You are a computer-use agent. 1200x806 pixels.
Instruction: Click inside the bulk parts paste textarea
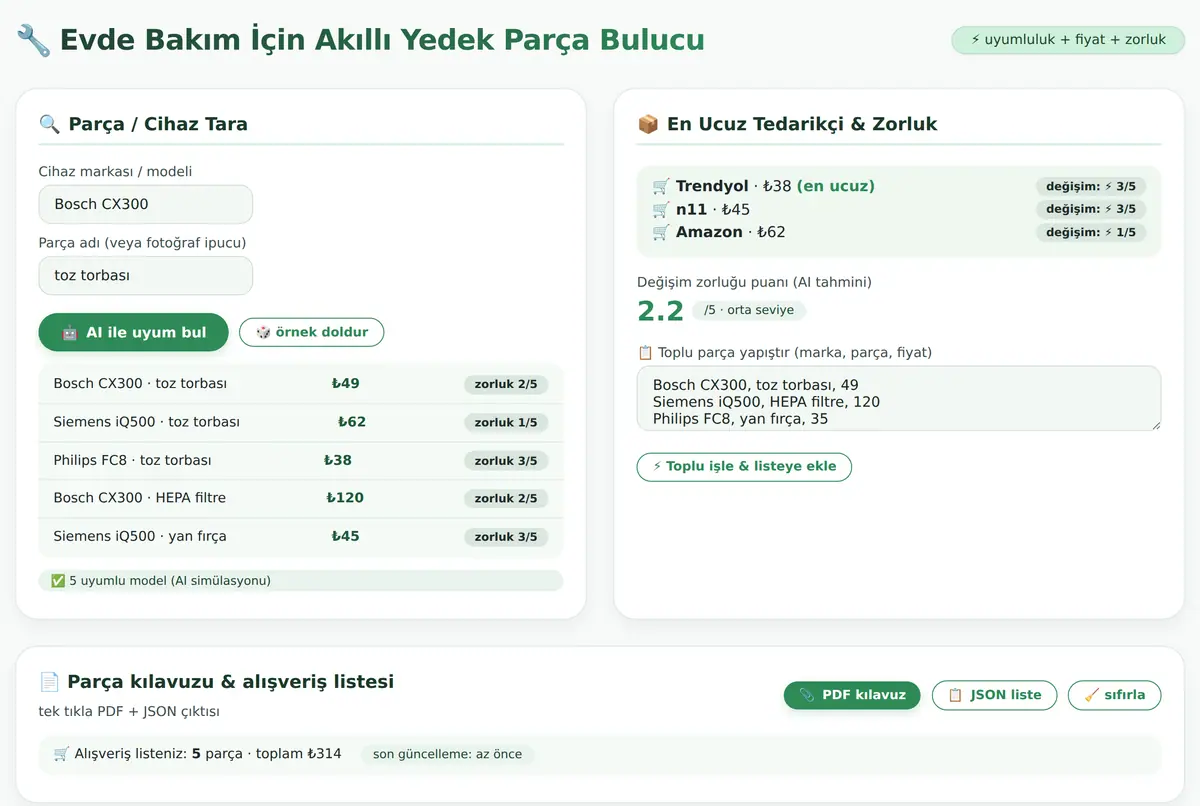tap(899, 398)
